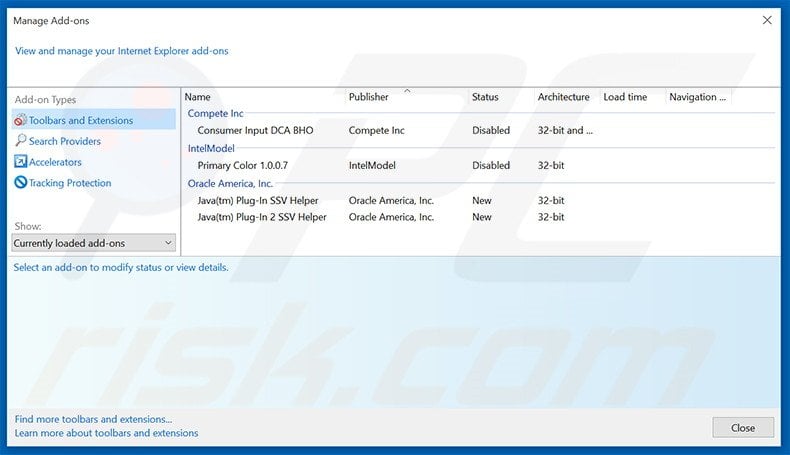
Task: Click Disabled status of Primary Color
Action: click(491, 165)
